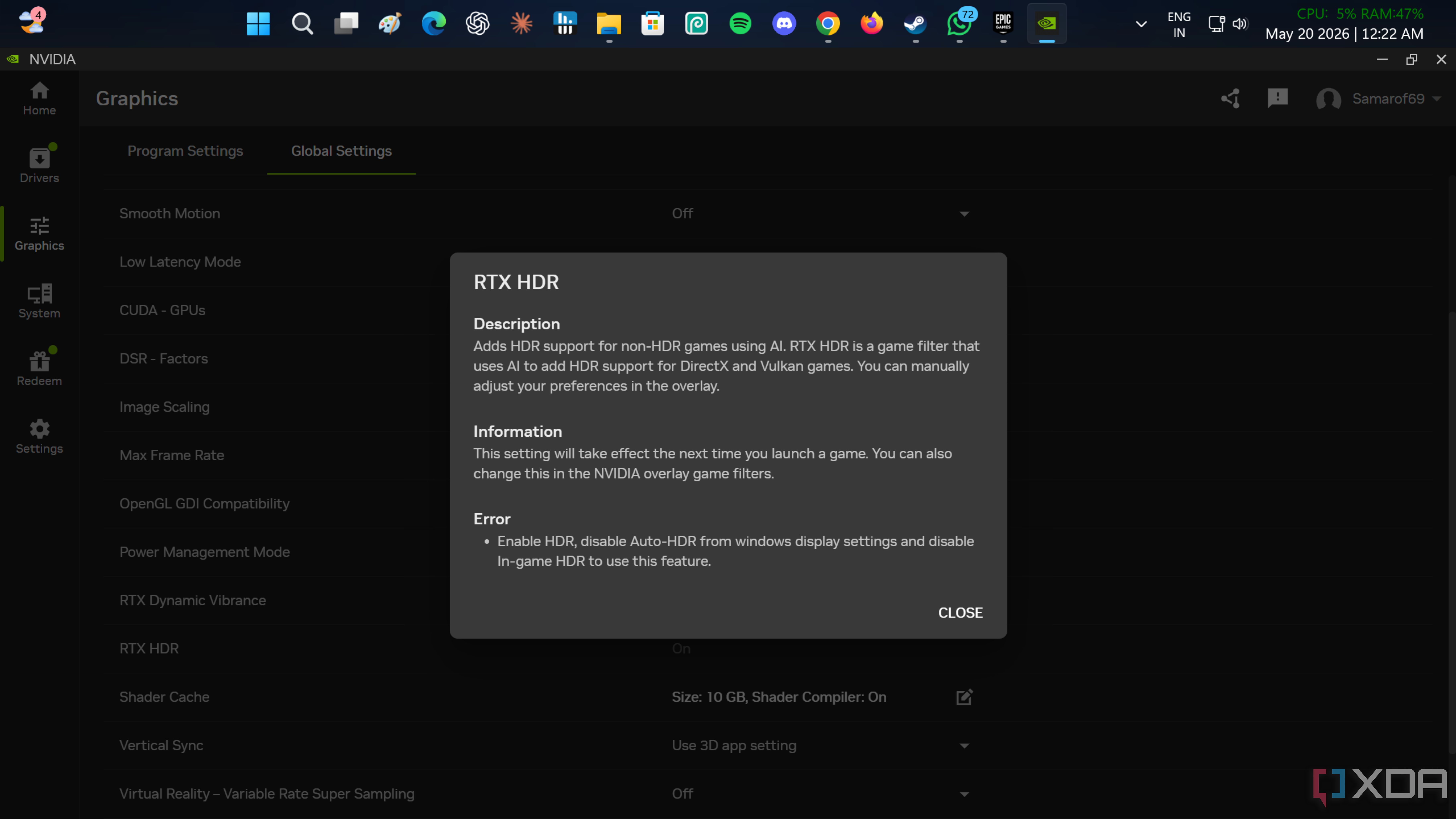
Task: Open the Claude app taskbar icon
Action: point(521,24)
